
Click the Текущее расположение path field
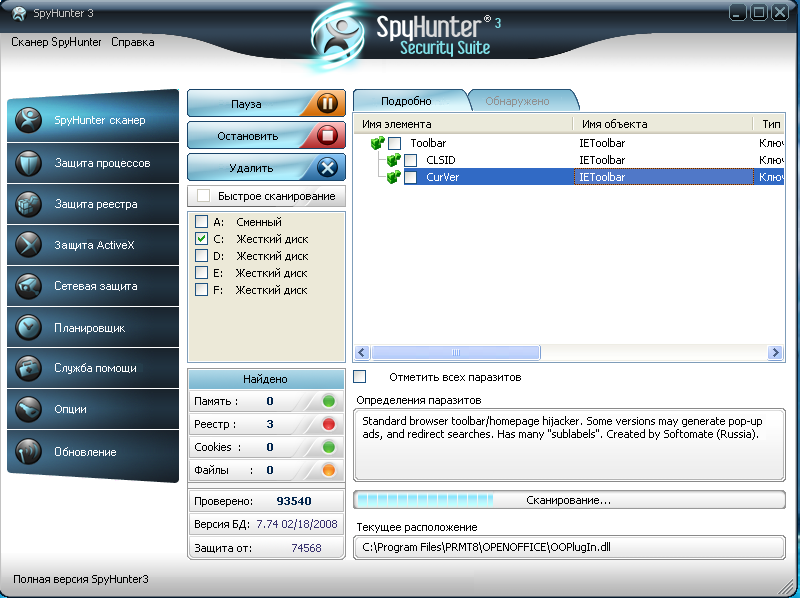click(569, 547)
